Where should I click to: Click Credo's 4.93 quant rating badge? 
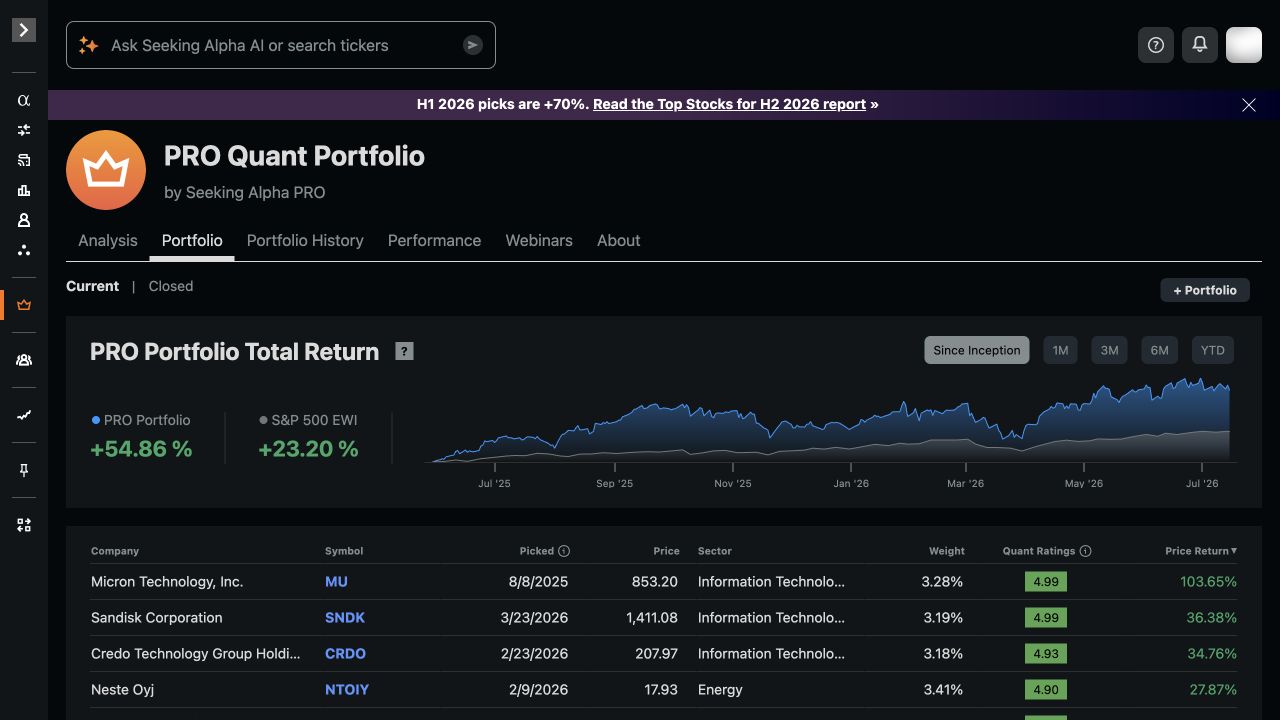(x=1046, y=653)
